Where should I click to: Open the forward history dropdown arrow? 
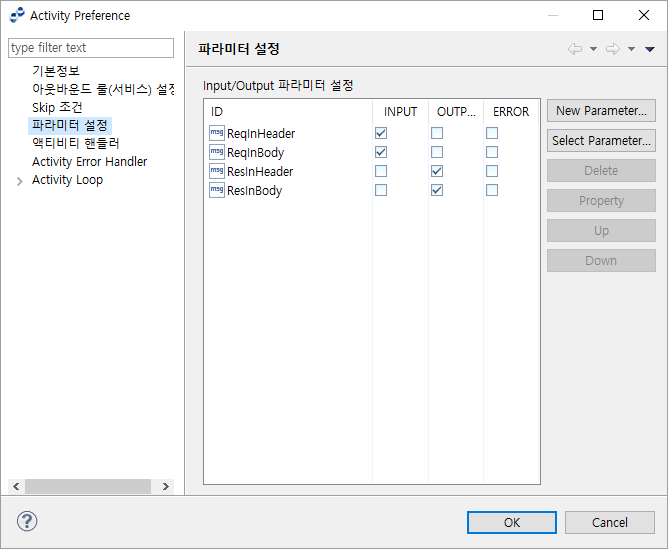tap(631, 49)
